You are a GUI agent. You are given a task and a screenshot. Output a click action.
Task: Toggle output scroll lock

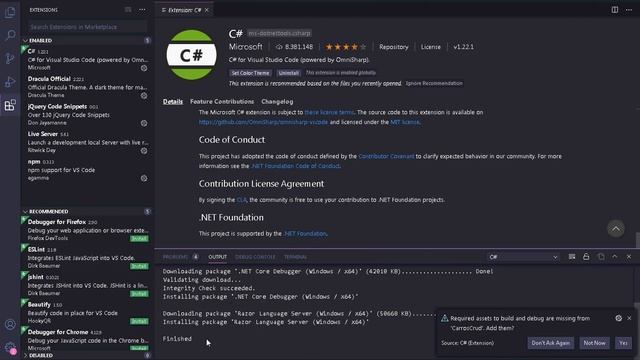(586, 257)
